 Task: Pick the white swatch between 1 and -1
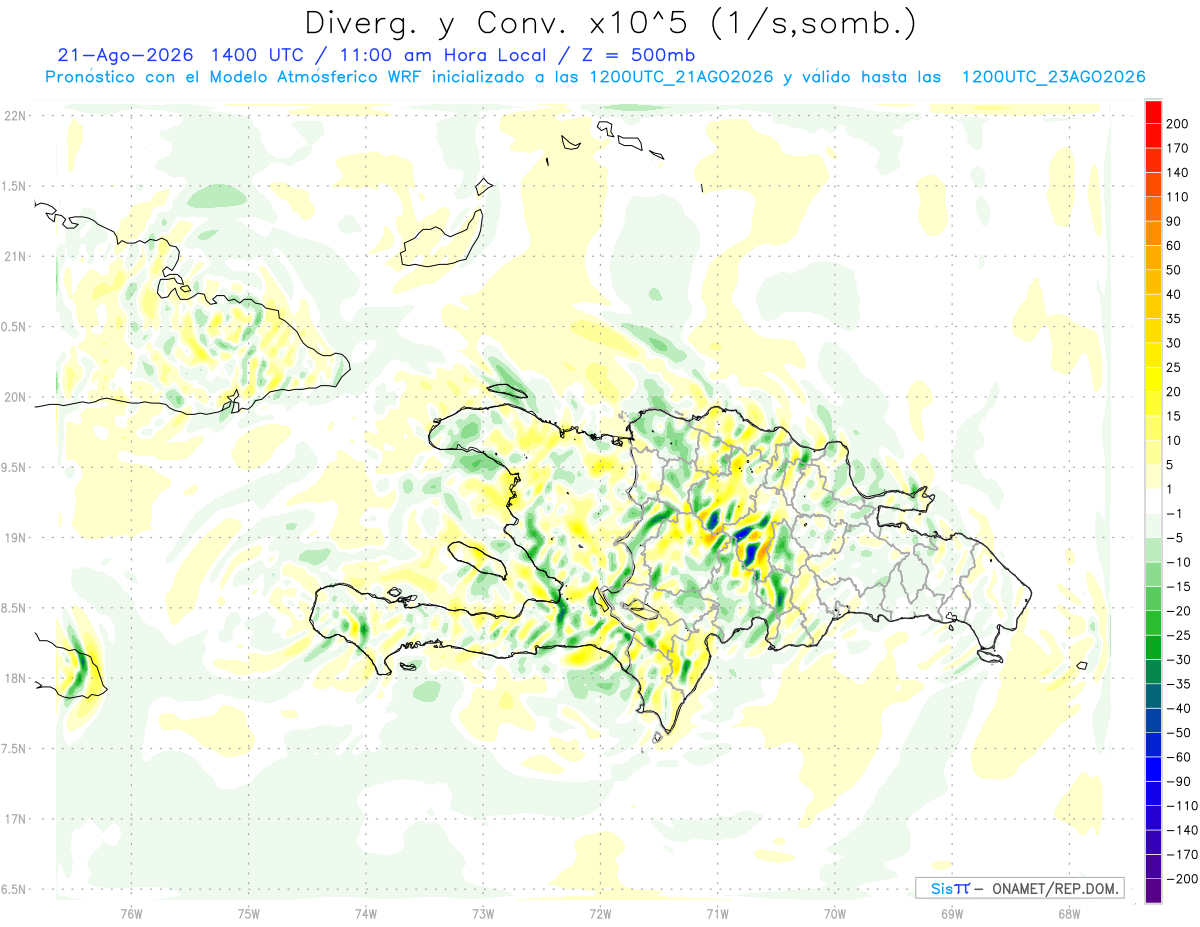[1153, 501]
